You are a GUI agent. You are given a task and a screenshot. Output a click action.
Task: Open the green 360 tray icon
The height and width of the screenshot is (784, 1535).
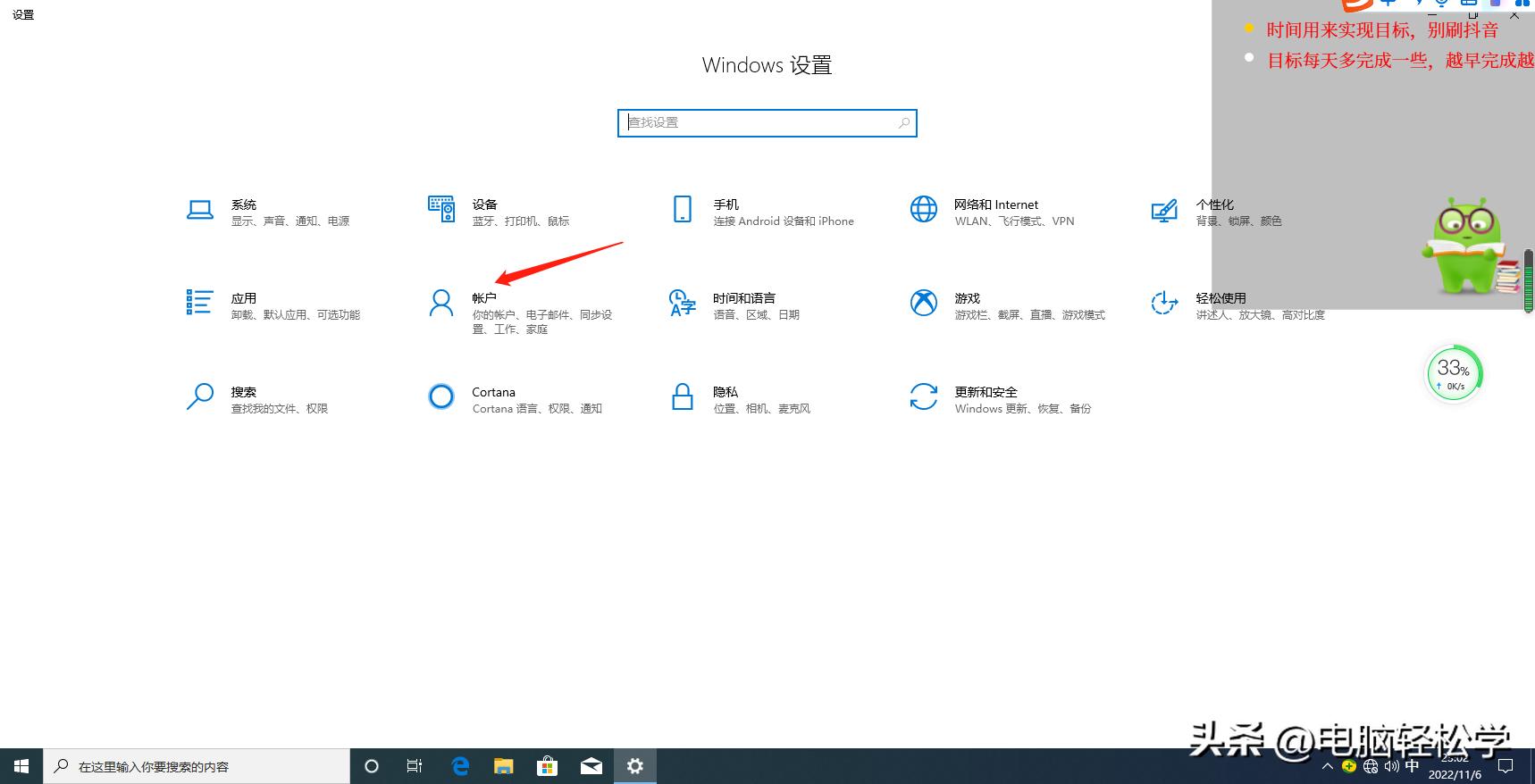(x=1349, y=766)
